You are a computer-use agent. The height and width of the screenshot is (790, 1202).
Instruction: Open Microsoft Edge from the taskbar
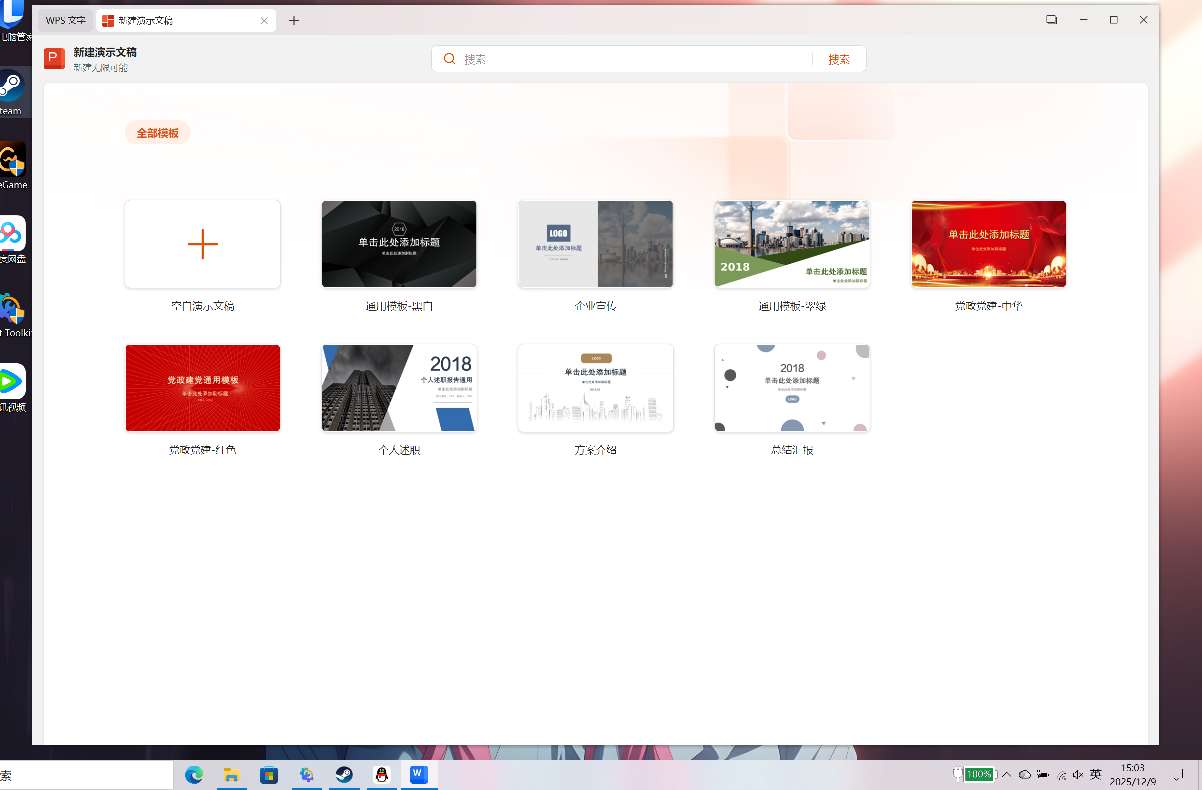point(194,775)
